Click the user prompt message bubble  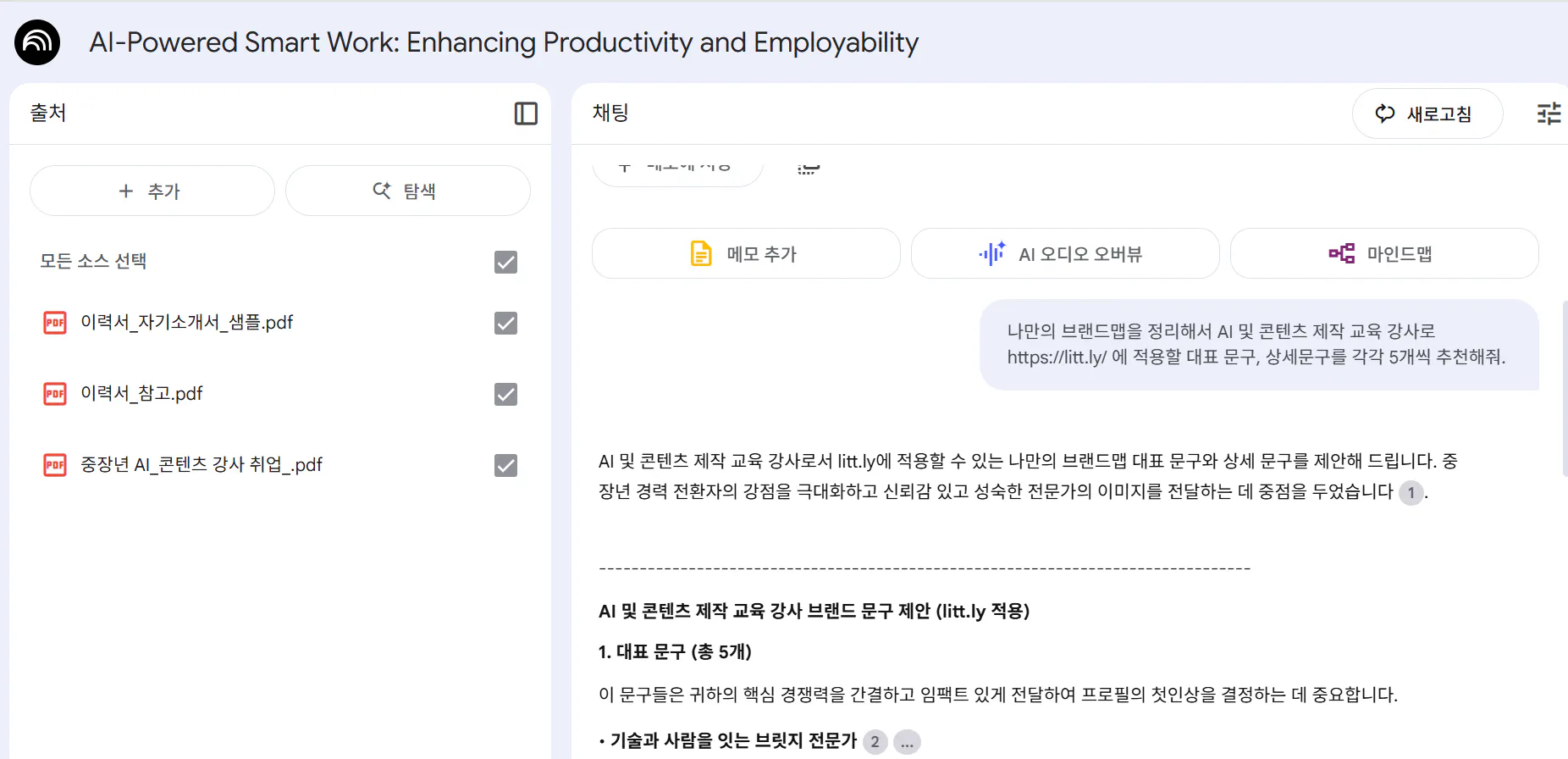(x=1259, y=345)
